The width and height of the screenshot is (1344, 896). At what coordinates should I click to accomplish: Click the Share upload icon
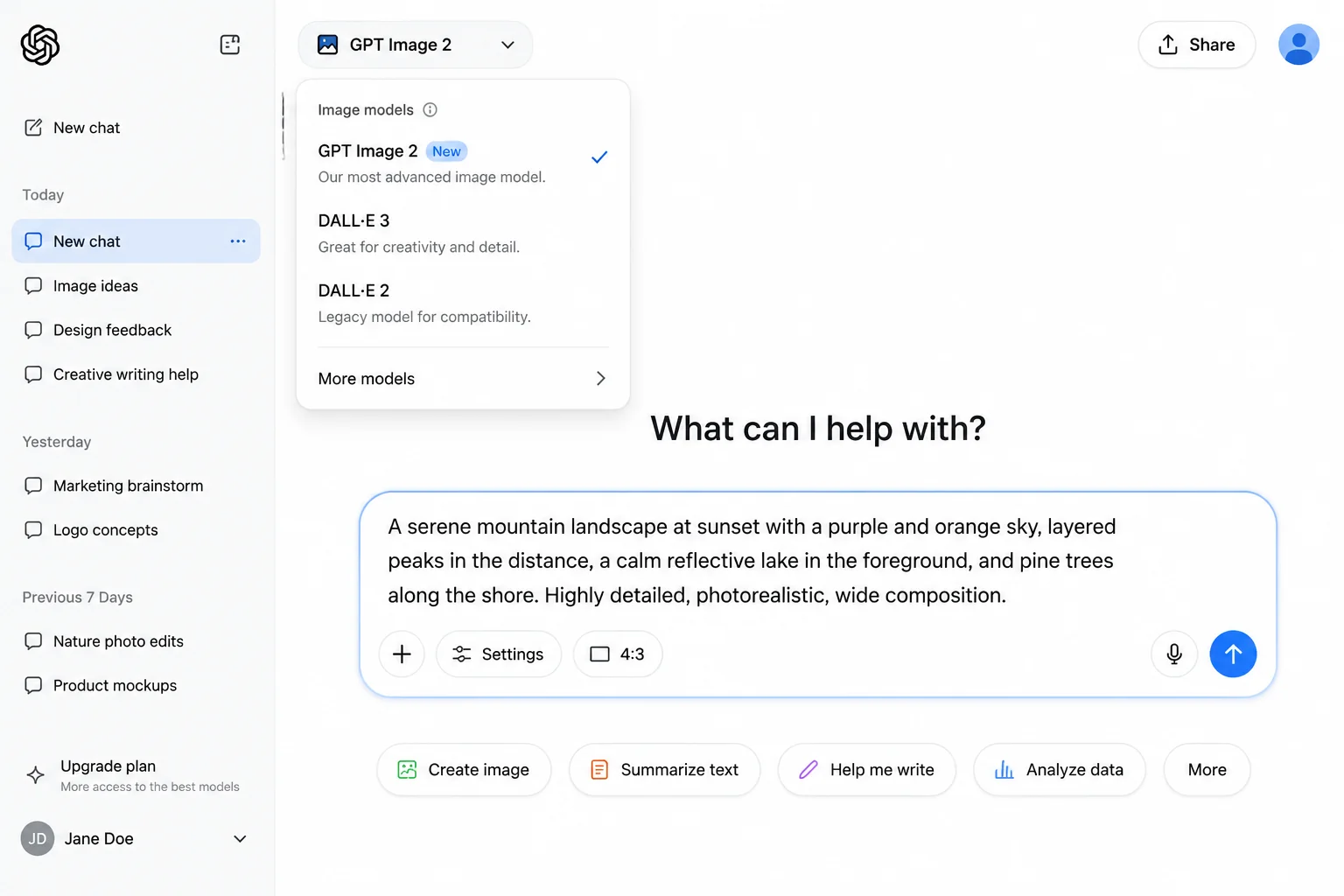(1168, 45)
